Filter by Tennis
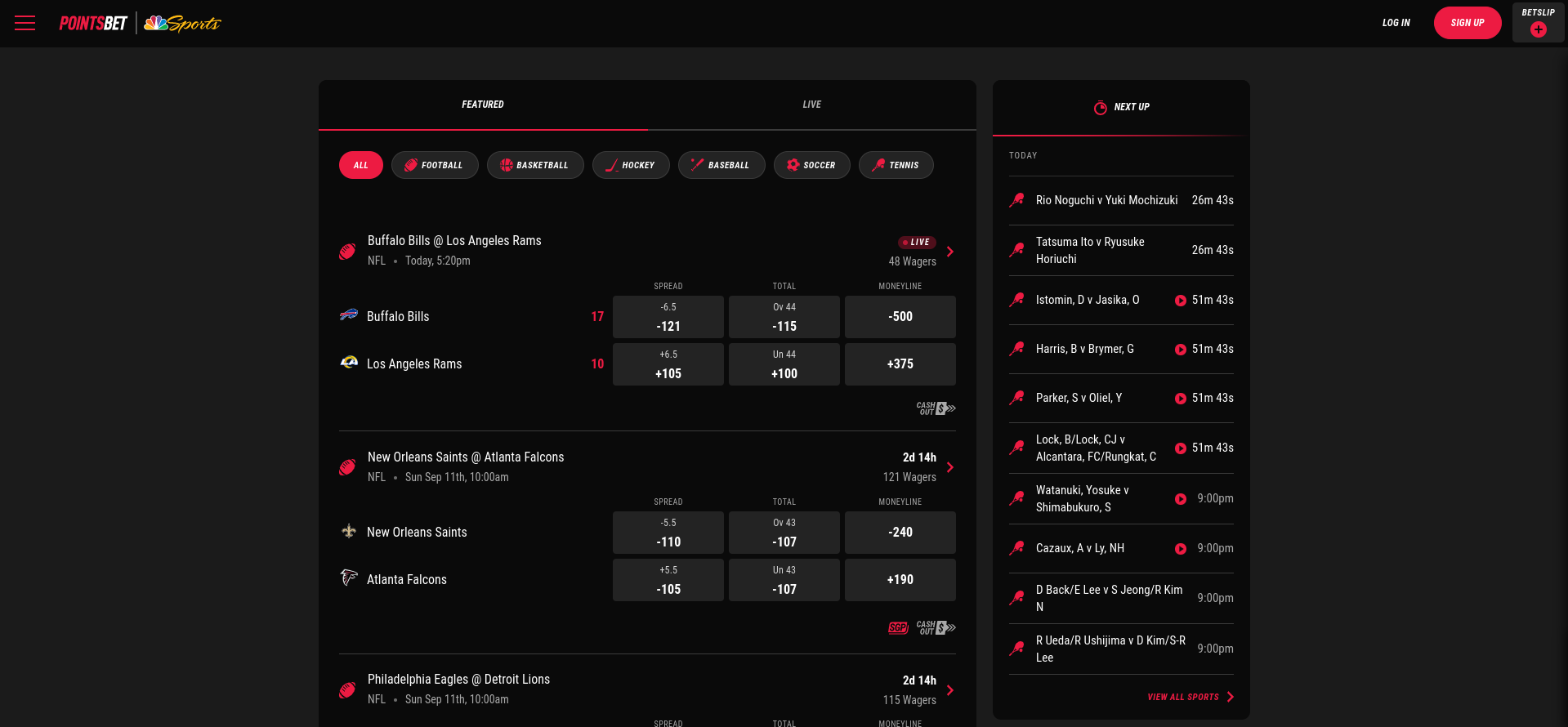 (x=896, y=165)
